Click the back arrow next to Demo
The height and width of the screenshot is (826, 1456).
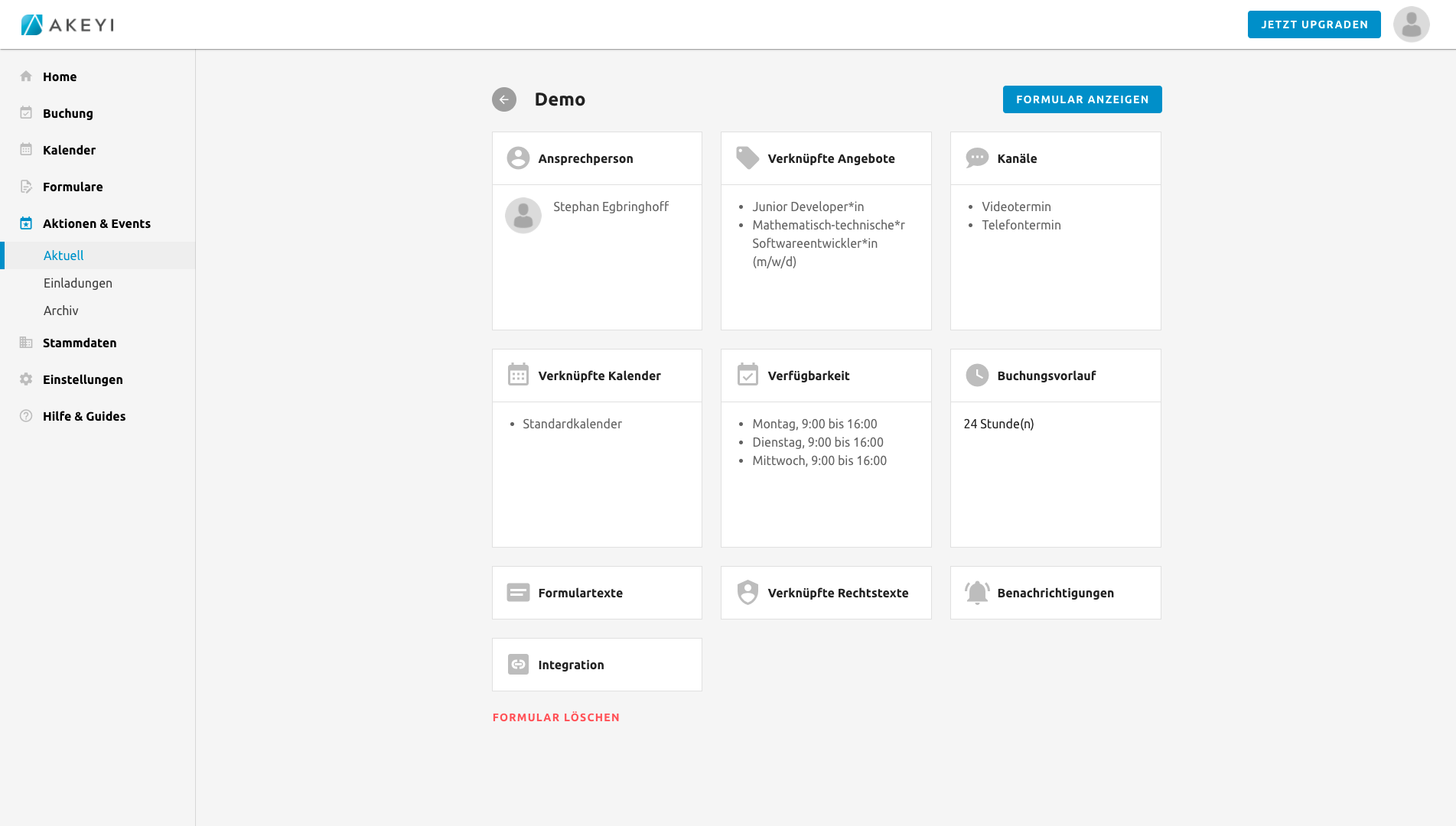tap(503, 99)
